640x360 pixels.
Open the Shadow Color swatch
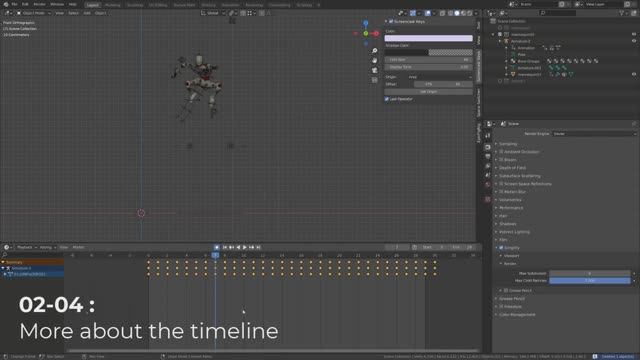tap(429, 52)
